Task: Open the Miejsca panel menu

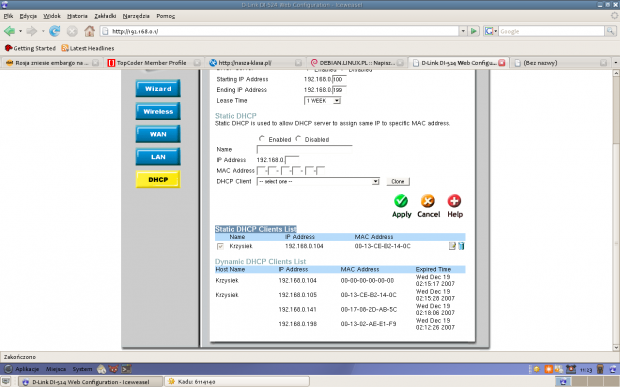Action: tap(56, 369)
